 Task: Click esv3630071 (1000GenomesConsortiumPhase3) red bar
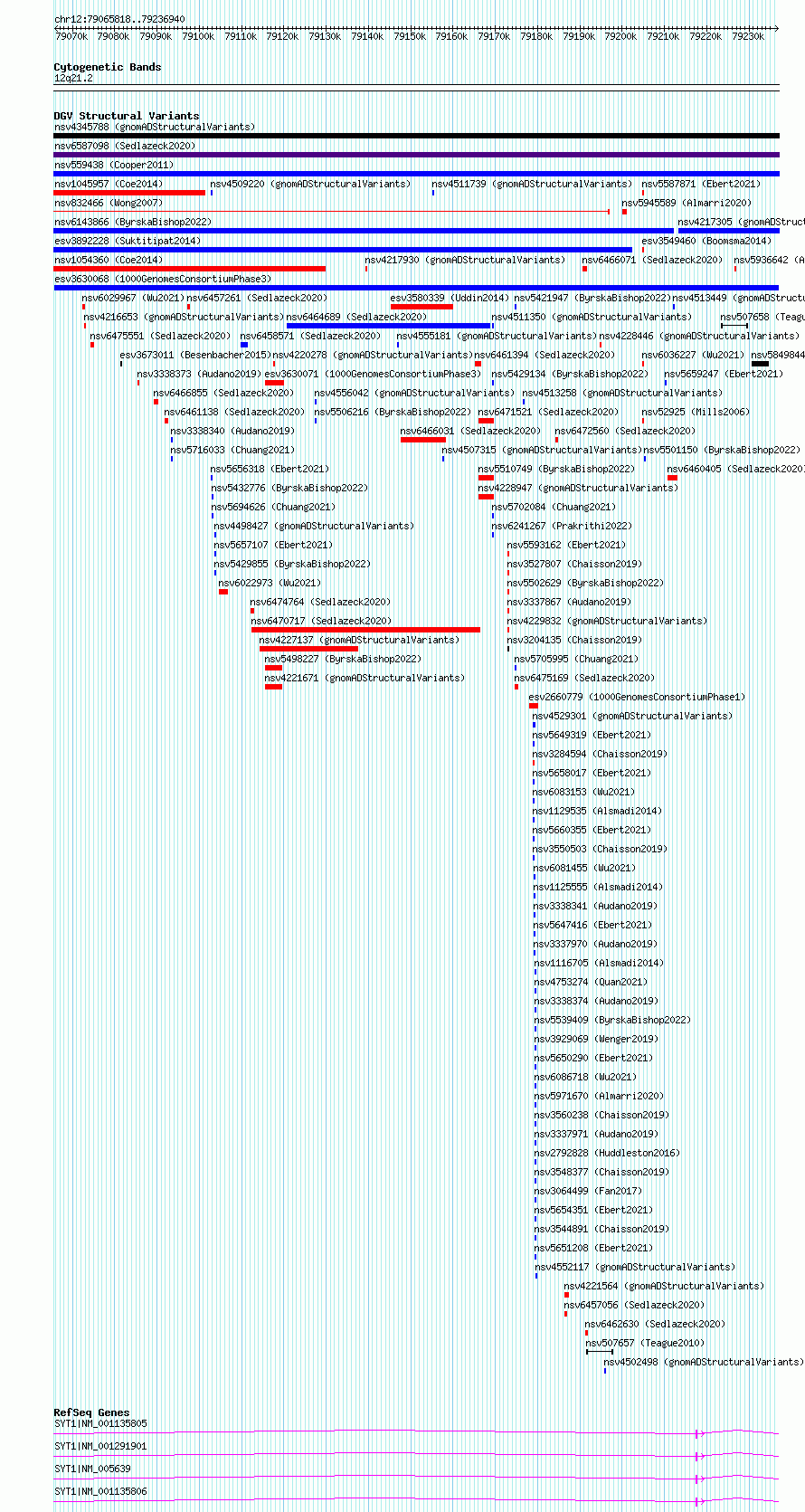[274, 383]
